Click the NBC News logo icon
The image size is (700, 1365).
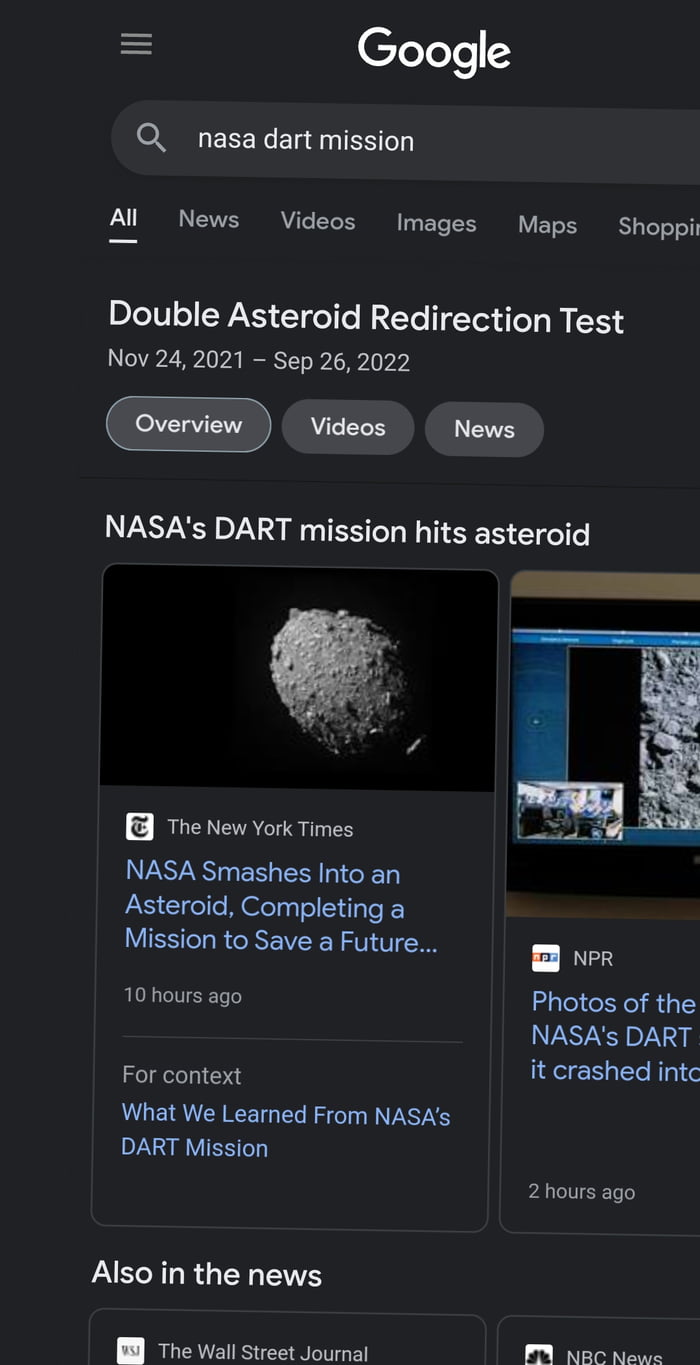(x=539, y=1355)
